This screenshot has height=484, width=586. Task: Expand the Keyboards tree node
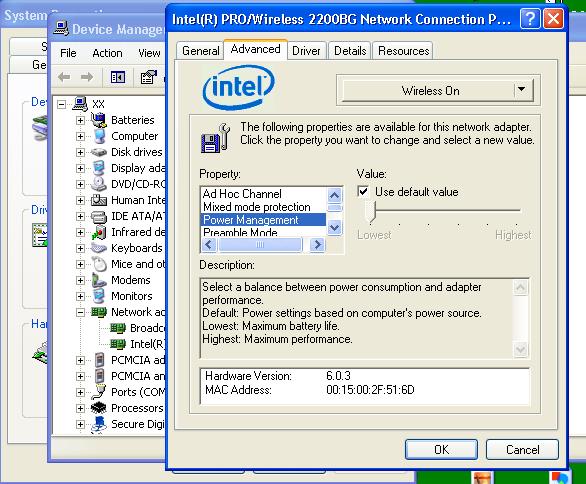click(x=80, y=249)
